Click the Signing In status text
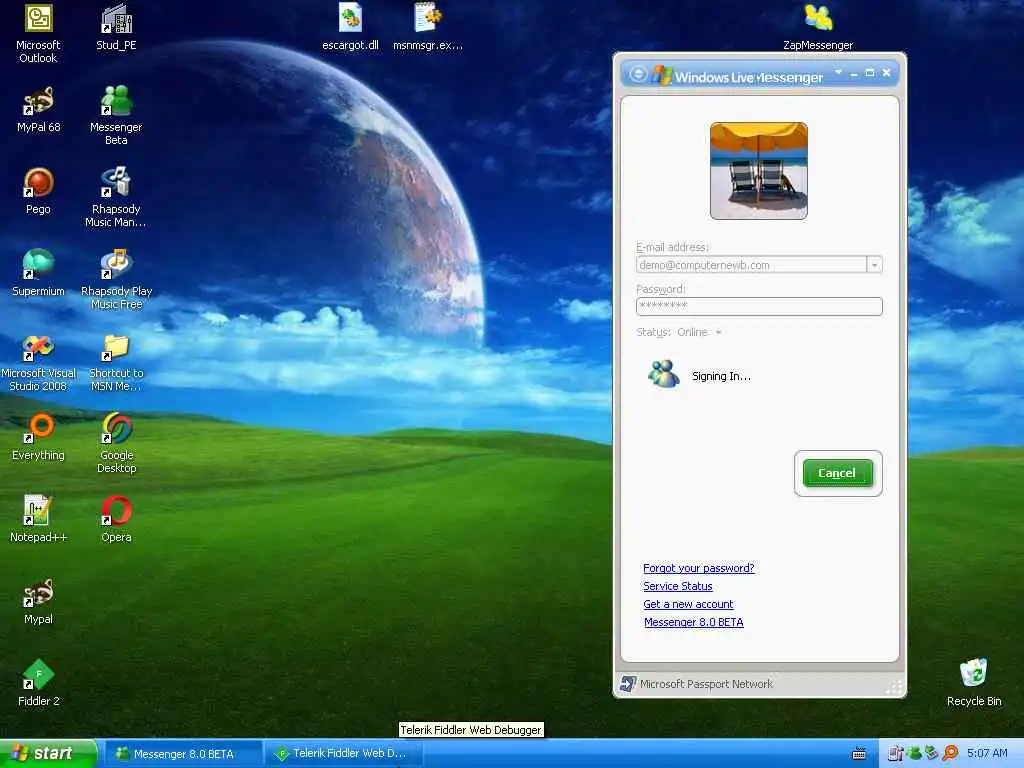Viewport: 1024px width, 768px height. (721, 376)
